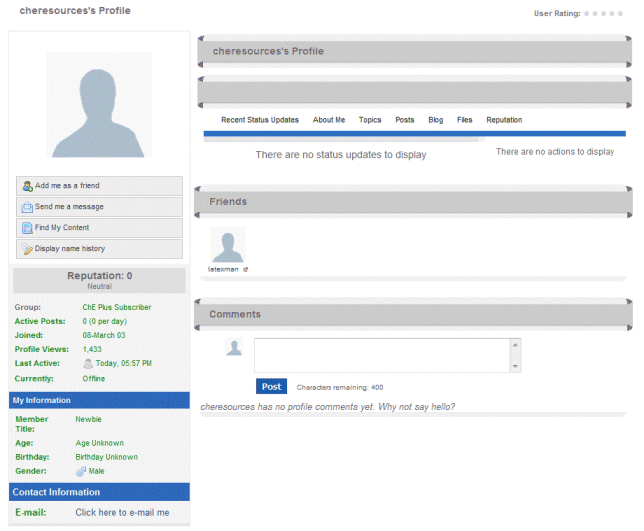Switch to the About Me tab

pos(329,120)
